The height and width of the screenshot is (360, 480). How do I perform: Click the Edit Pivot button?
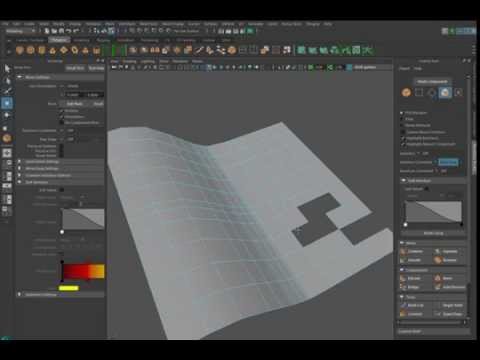pos(74,104)
